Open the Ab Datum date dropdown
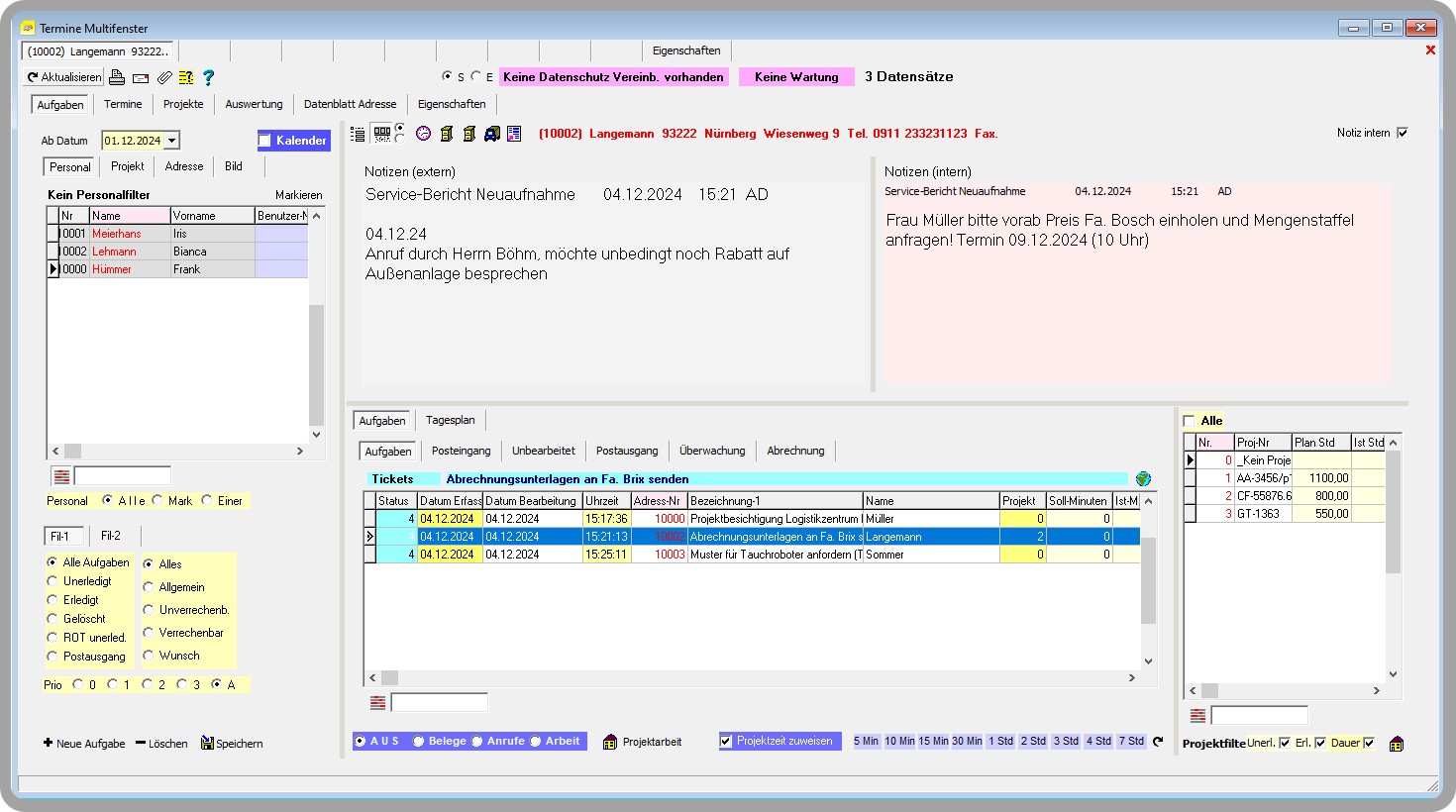Image resolution: width=1456 pixels, height=812 pixels. (173, 140)
